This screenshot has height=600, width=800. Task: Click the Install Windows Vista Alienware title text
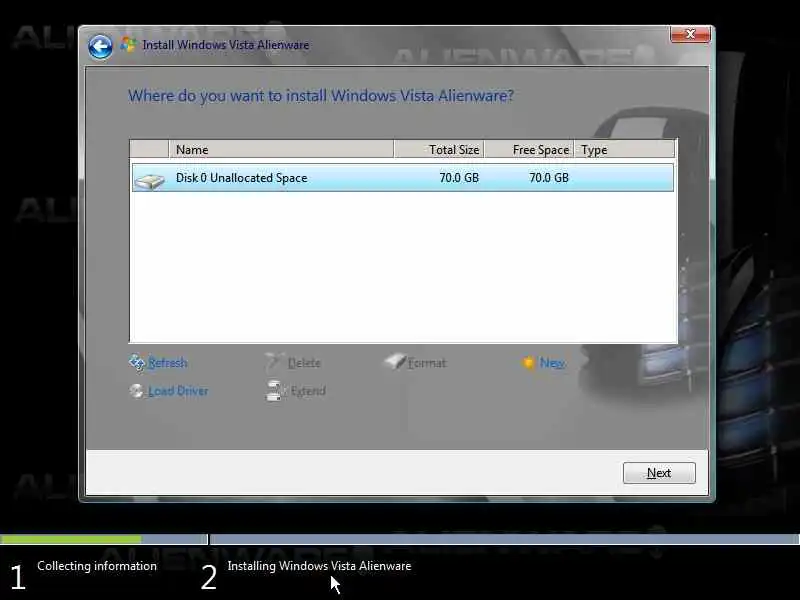pyautogui.click(x=226, y=45)
